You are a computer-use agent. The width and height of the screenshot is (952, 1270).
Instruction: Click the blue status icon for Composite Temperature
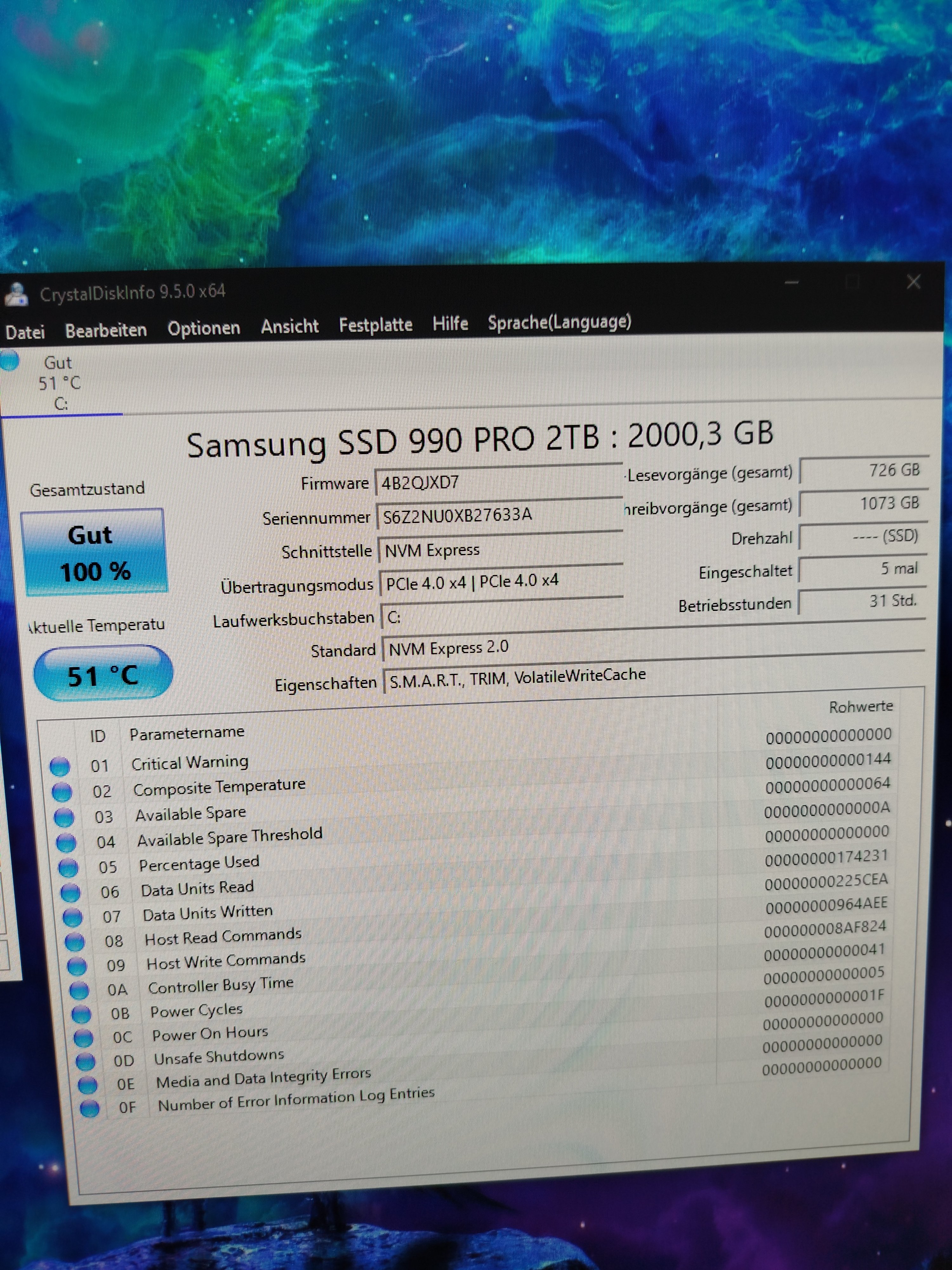click(62, 792)
